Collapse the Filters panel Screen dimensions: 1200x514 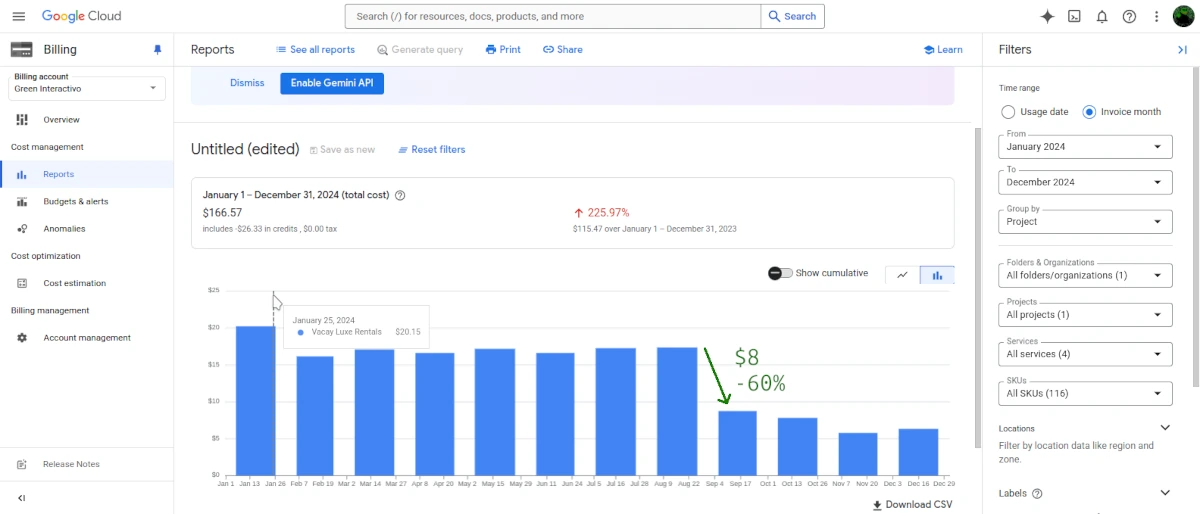1182,50
